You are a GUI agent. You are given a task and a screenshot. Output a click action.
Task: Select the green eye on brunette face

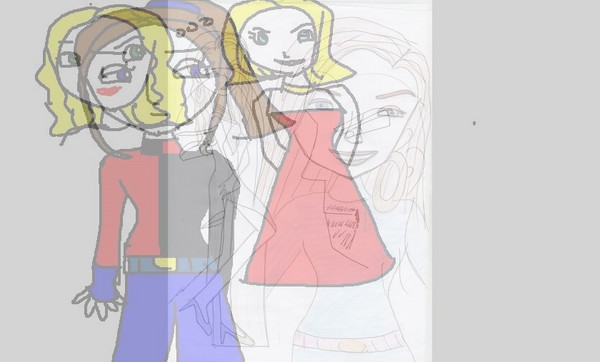pos(135,52)
